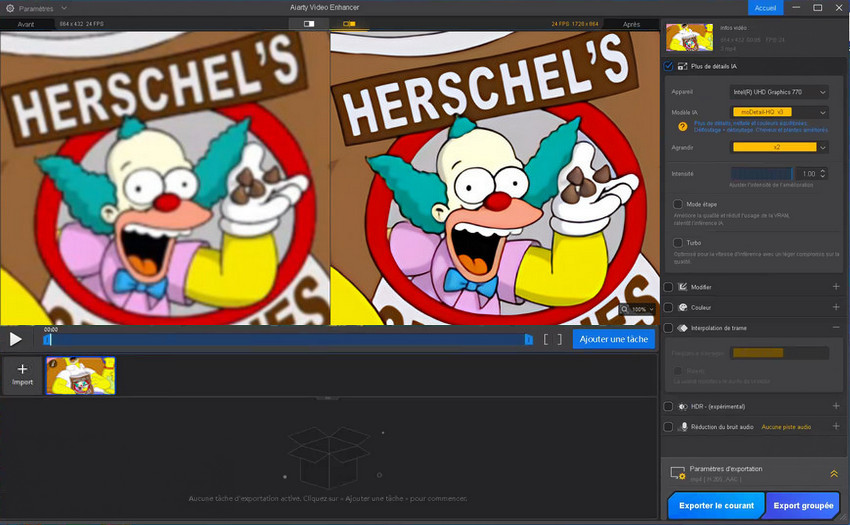
Task: Click the Plus de détails IA icon
Action: [x=682, y=66]
